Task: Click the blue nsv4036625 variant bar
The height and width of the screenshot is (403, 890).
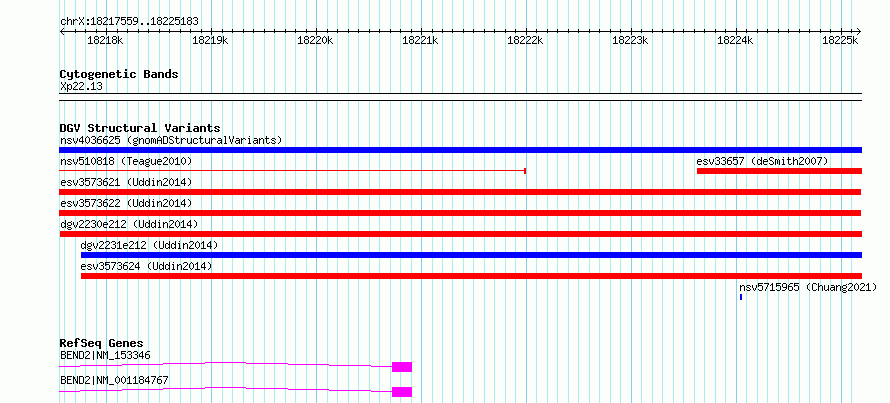Action: pyautogui.click(x=460, y=150)
